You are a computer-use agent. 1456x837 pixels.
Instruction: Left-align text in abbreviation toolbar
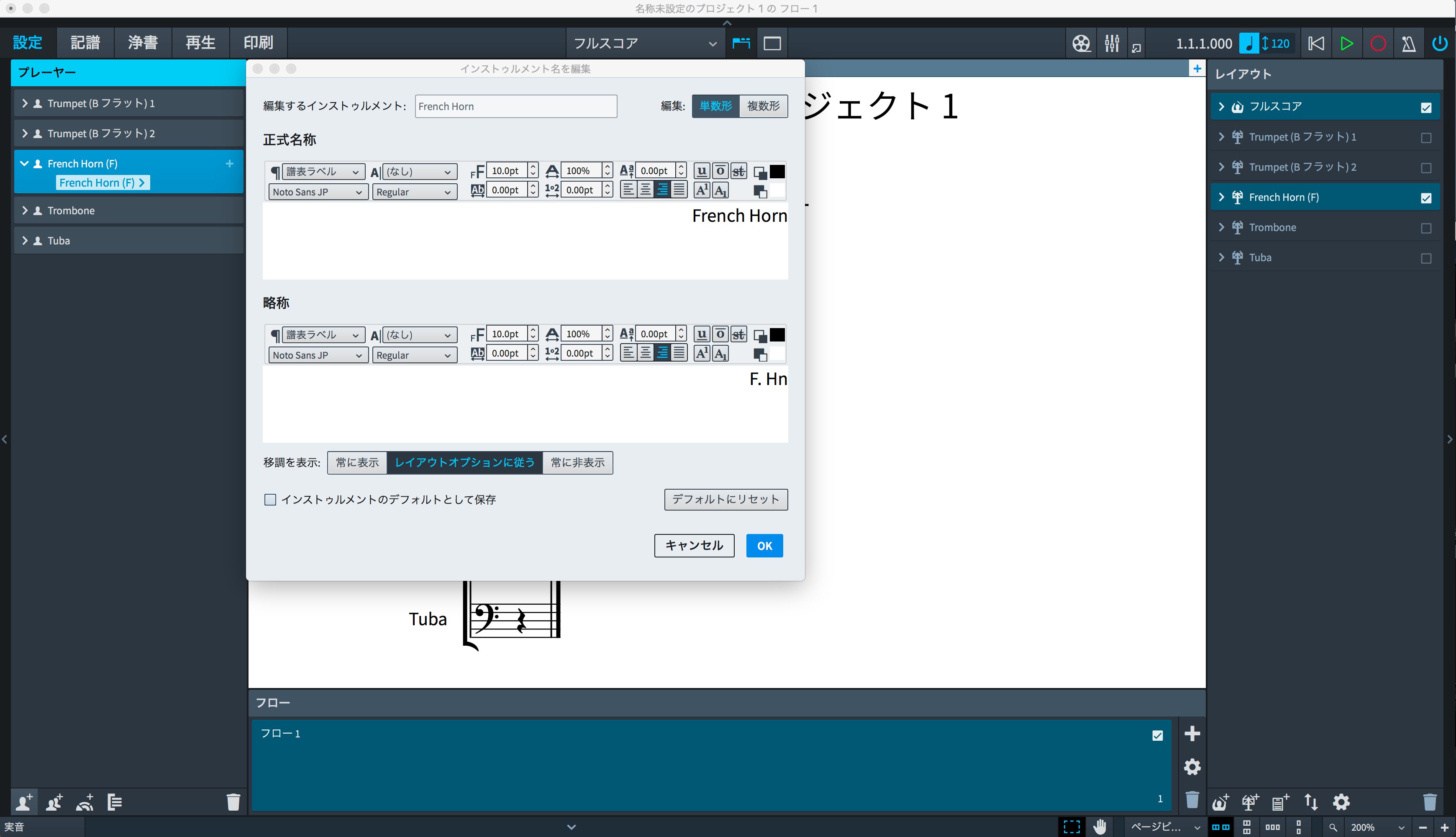[x=628, y=353]
